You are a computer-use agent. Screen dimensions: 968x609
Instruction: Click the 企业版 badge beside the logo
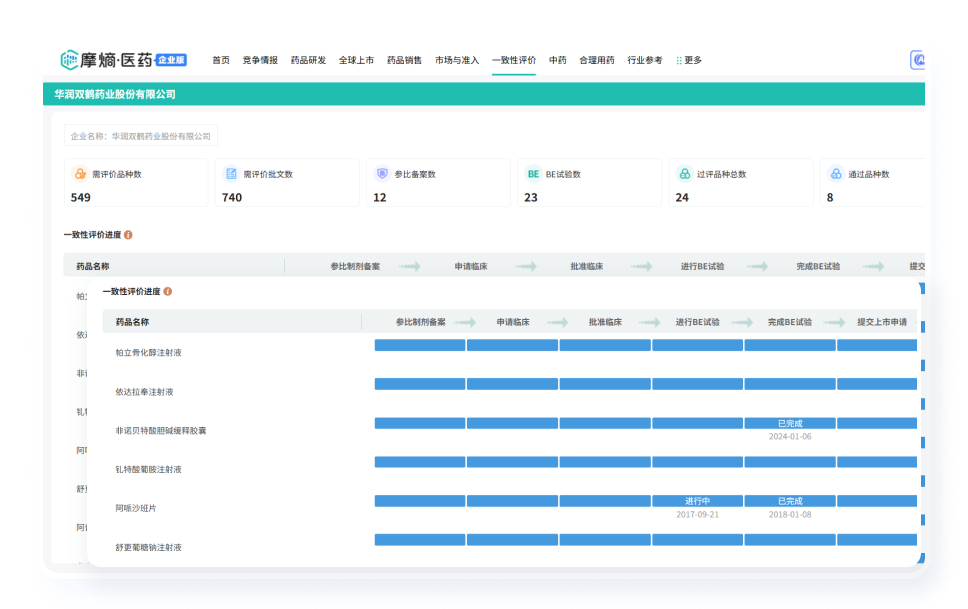click(x=171, y=60)
